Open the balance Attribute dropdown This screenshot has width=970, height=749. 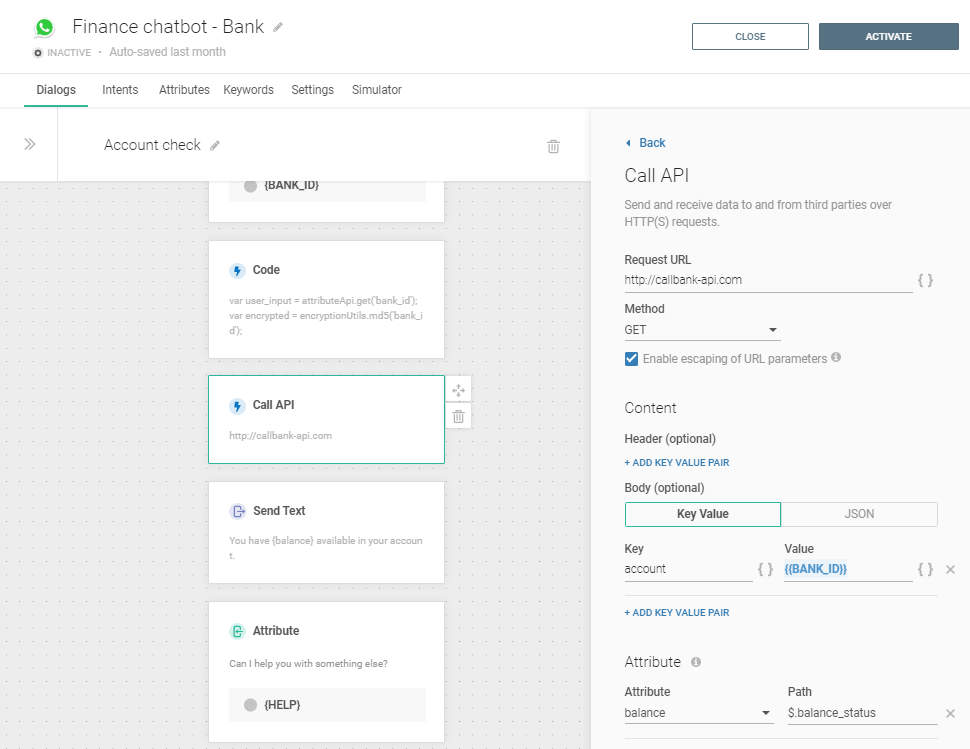point(699,713)
